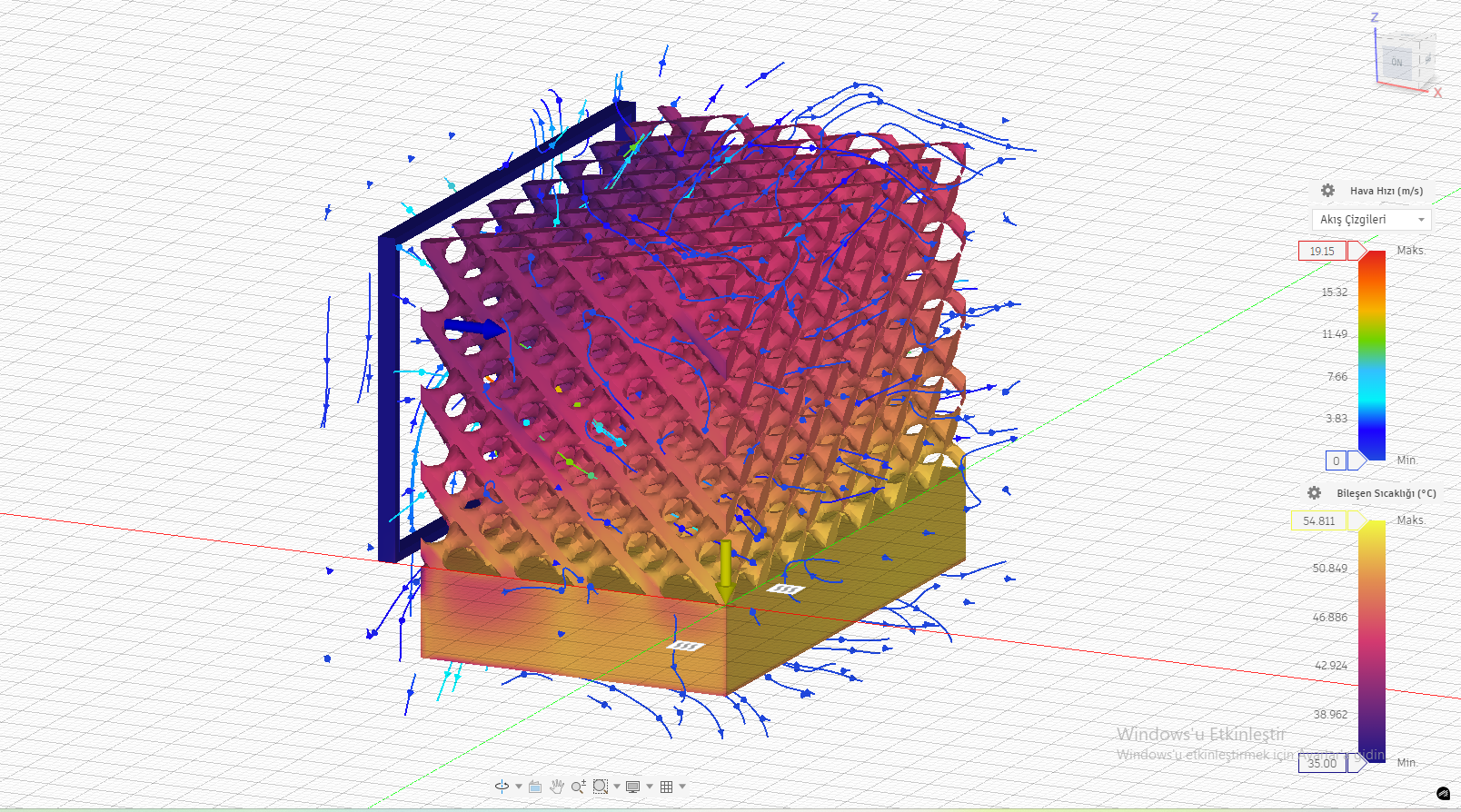
Task: Click the air speed maximum slider arrow
Action: tap(1357, 252)
